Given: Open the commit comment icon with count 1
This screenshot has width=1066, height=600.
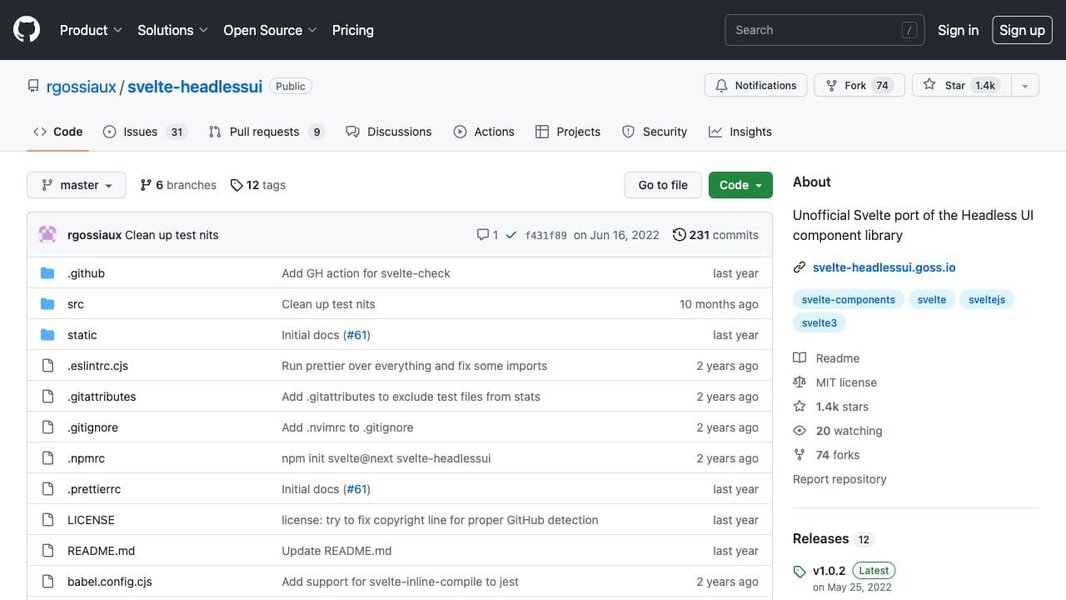Looking at the screenshot, I should coord(487,234).
